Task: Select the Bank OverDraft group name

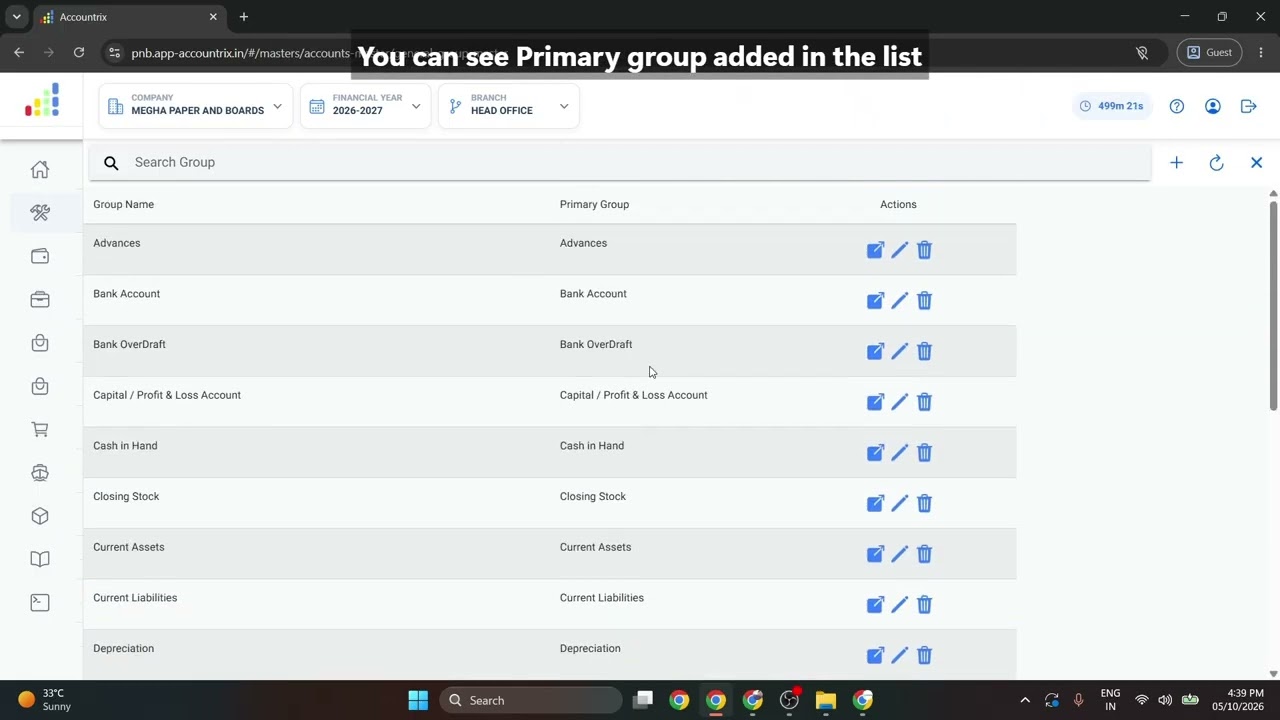Action: pos(129,344)
